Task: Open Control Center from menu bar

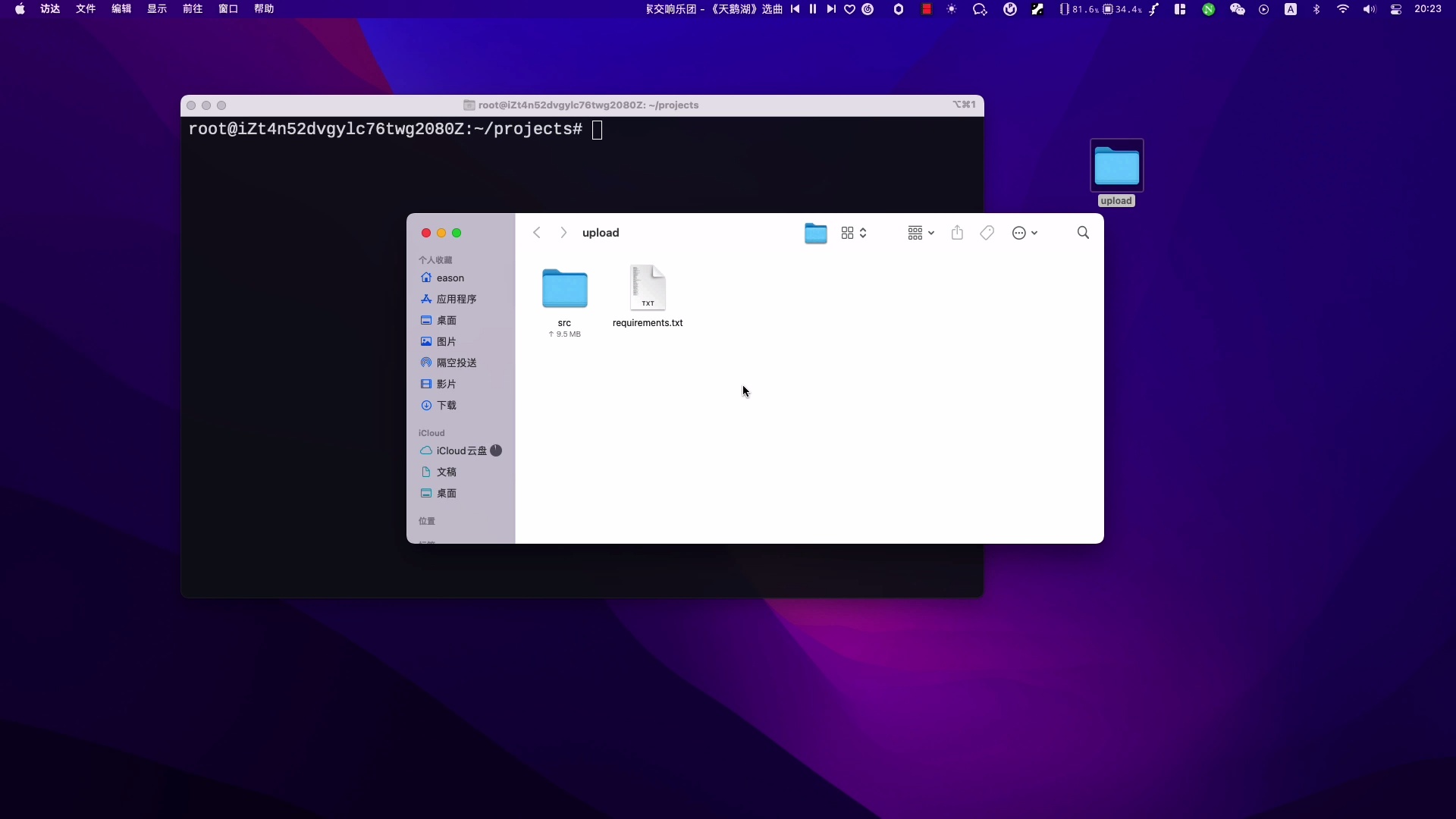Action: click(x=1396, y=9)
